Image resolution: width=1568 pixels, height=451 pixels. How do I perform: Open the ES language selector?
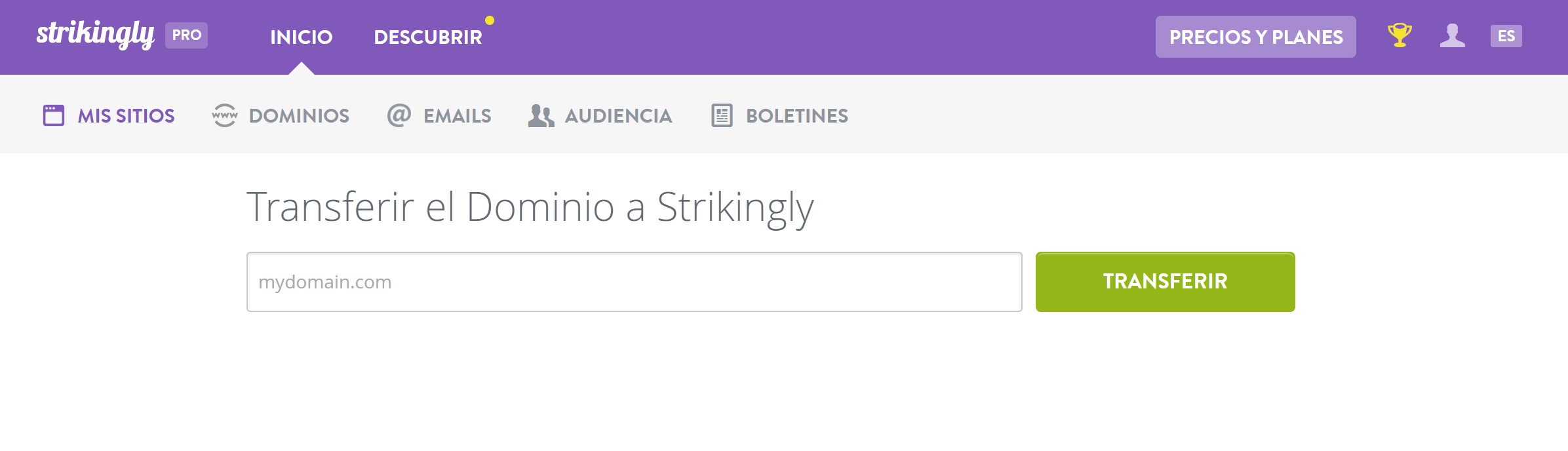tap(1507, 37)
